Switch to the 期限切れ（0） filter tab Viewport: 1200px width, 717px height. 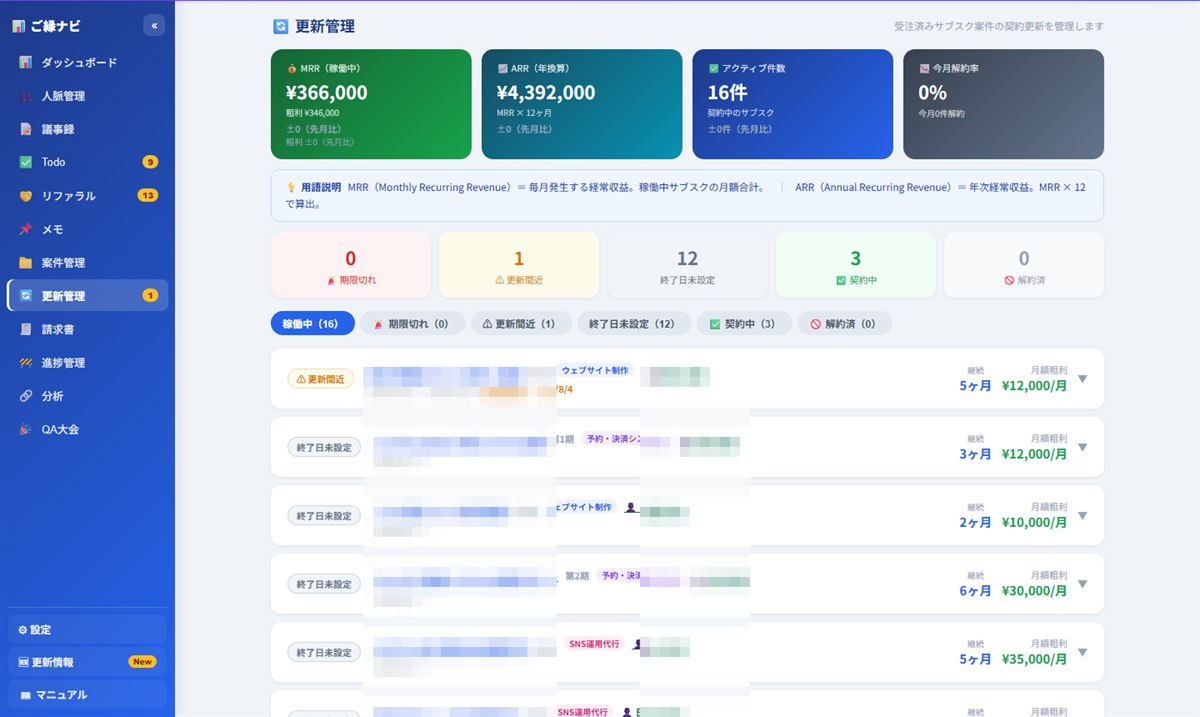pos(412,324)
